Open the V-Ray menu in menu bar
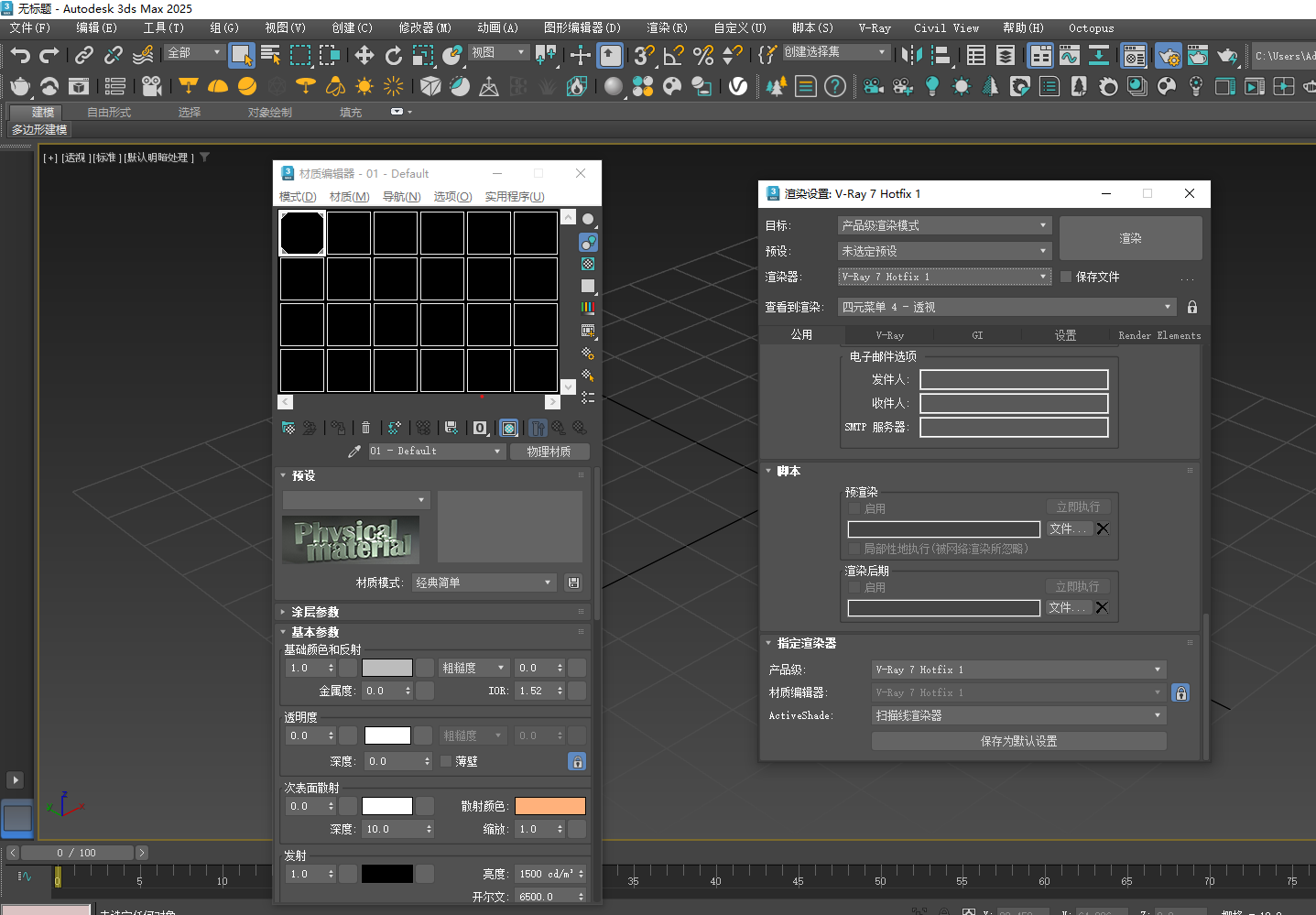Viewport: 1316px width, 915px height. point(875,28)
